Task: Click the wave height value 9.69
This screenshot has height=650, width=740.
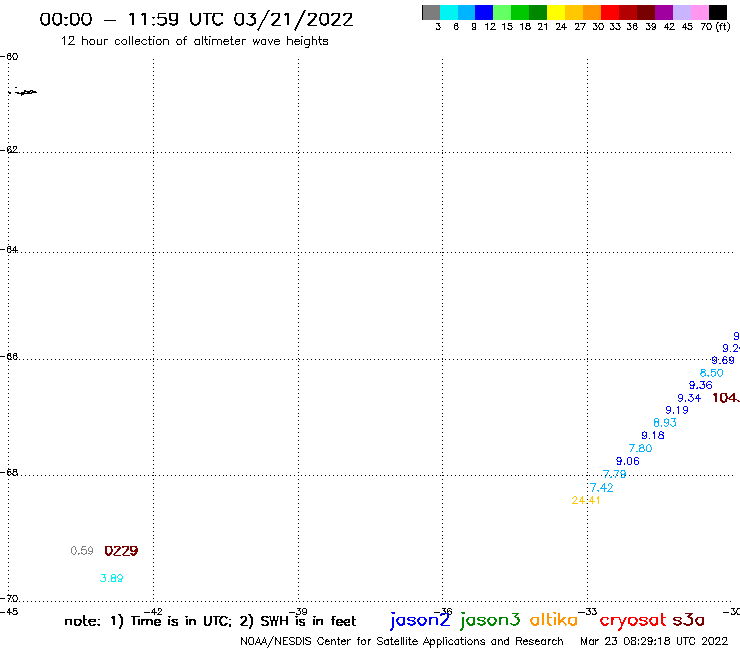Action: coord(723,361)
